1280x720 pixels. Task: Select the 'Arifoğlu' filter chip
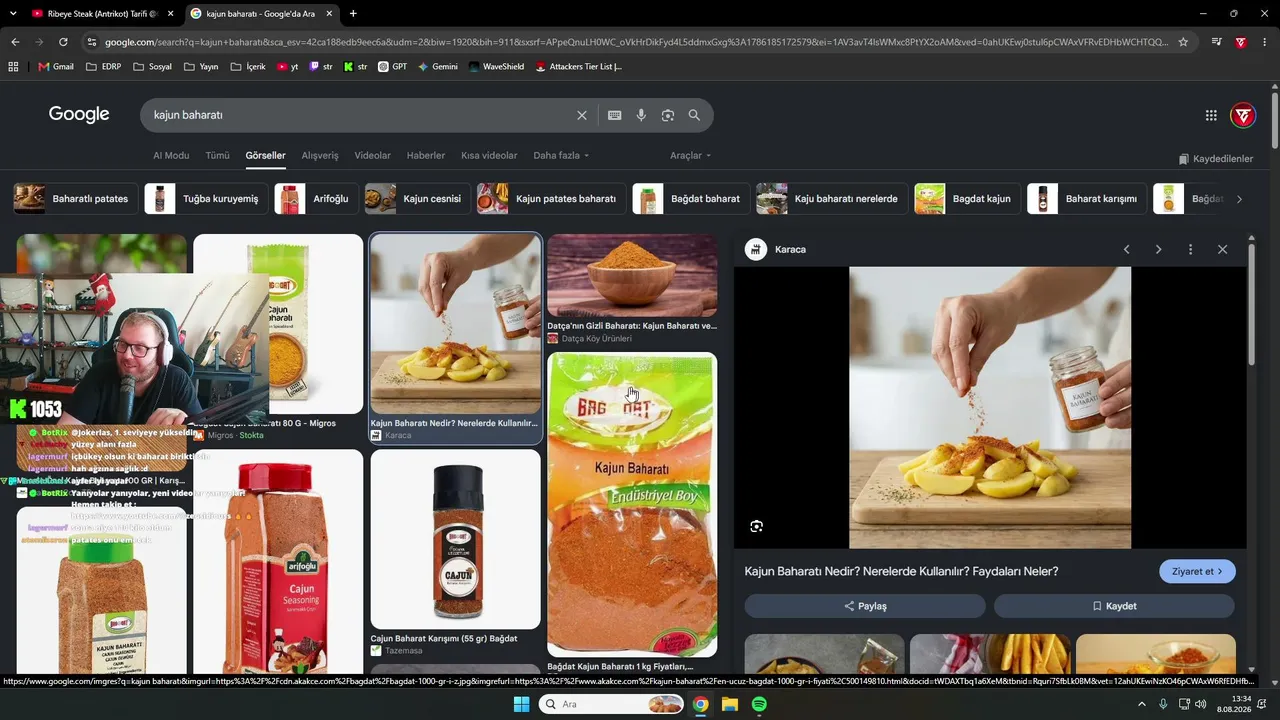coord(317,199)
